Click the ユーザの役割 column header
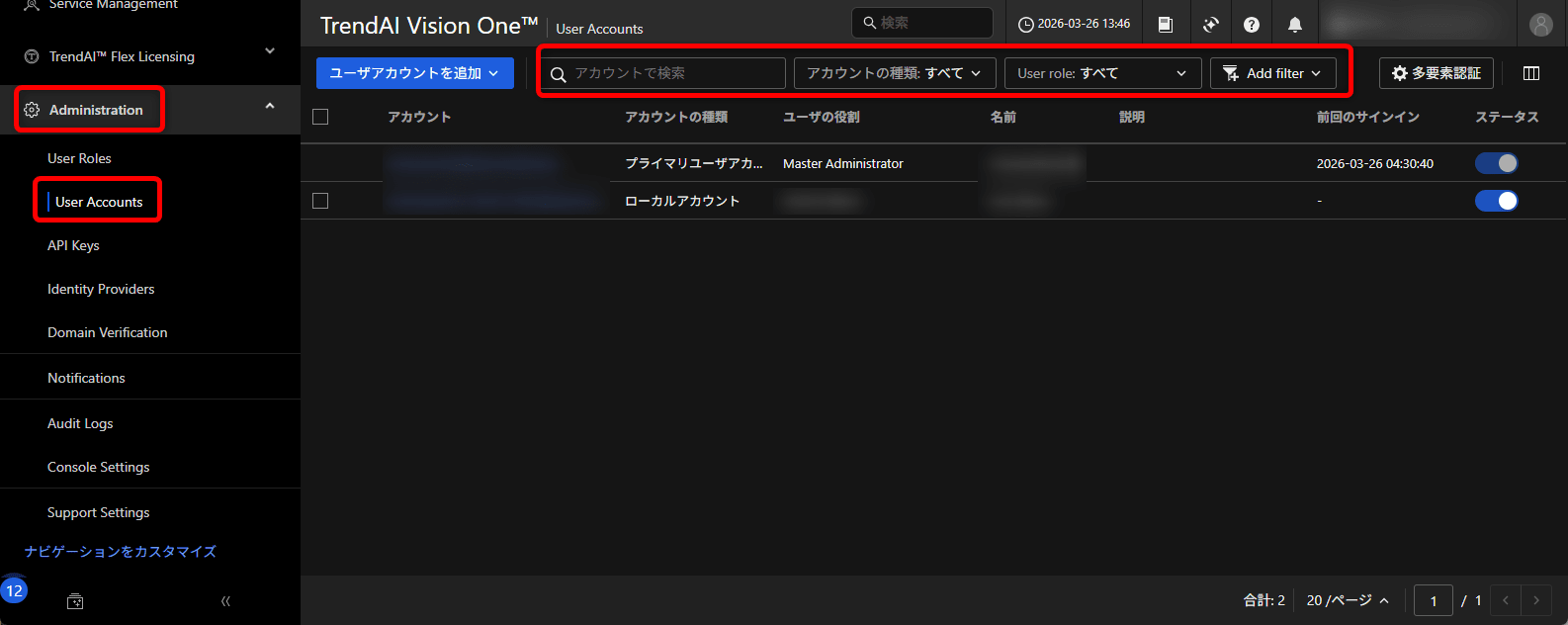Screen dimensions: 1568x625 pos(822,117)
